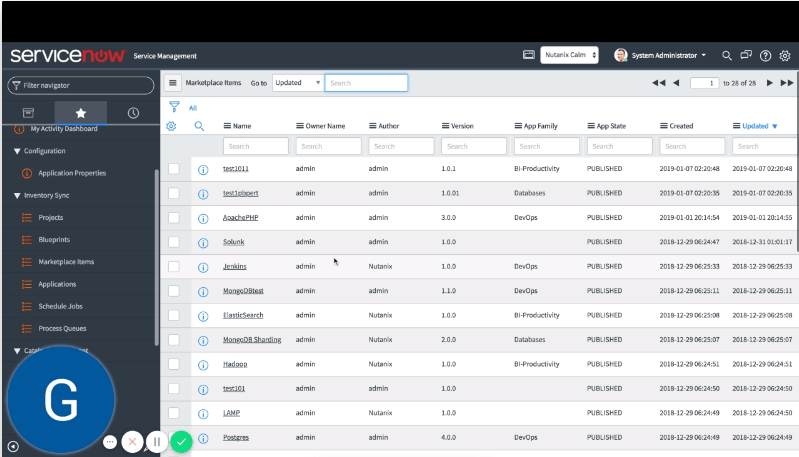
Task: Open the Connect chat icon in header
Action: pos(746,55)
